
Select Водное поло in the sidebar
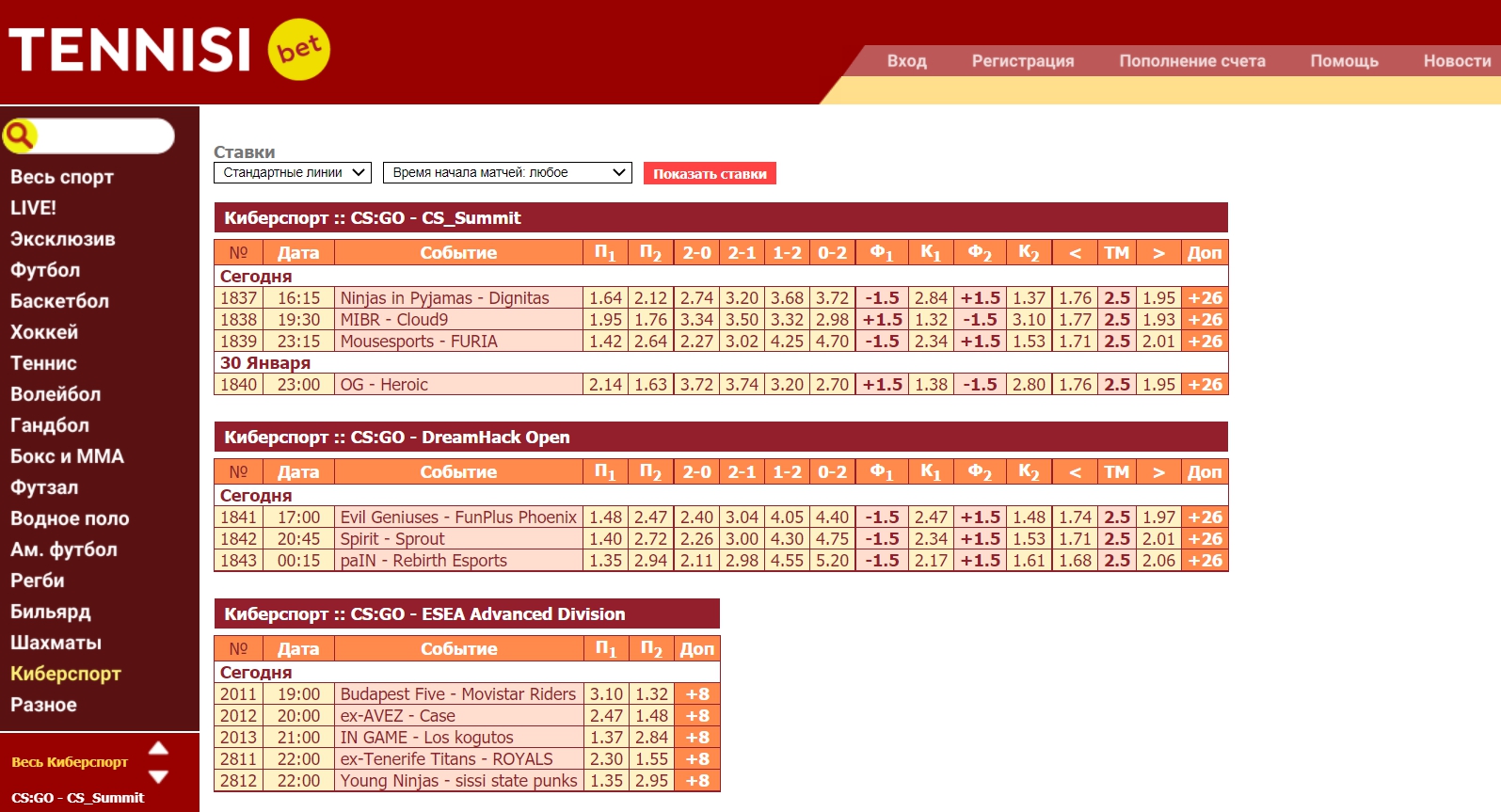(70, 518)
